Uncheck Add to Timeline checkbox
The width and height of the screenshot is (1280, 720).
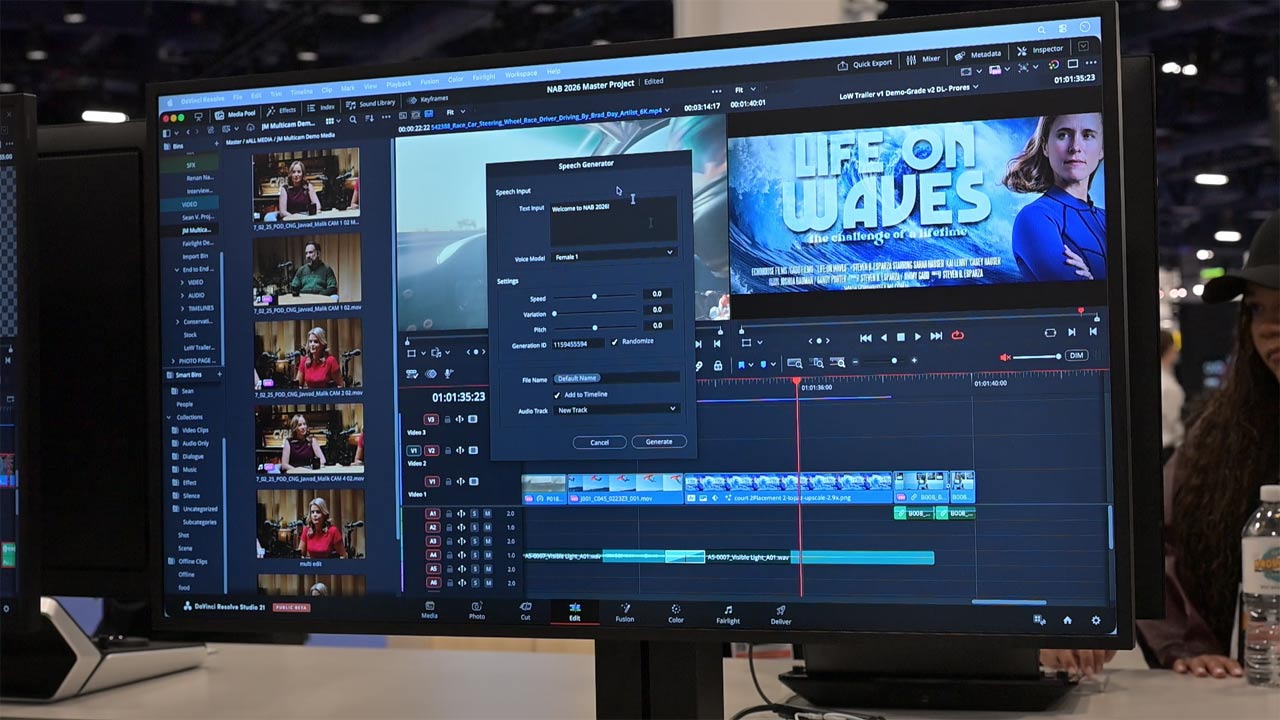pos(557,395)
